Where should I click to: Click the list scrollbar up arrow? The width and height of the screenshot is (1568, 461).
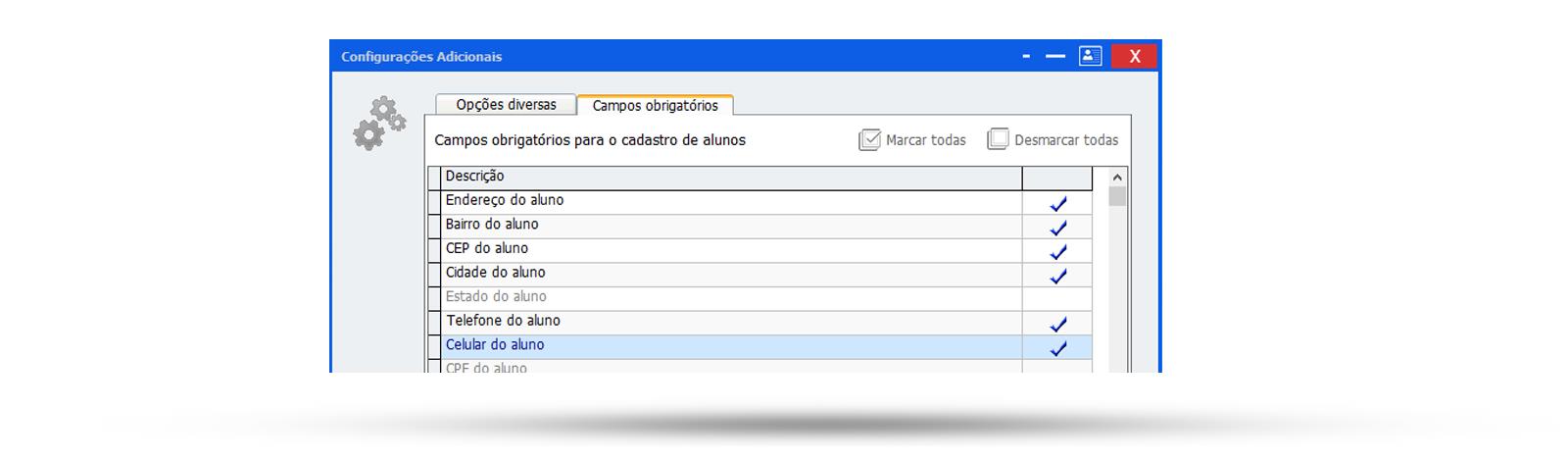[x=1117, y=178]
